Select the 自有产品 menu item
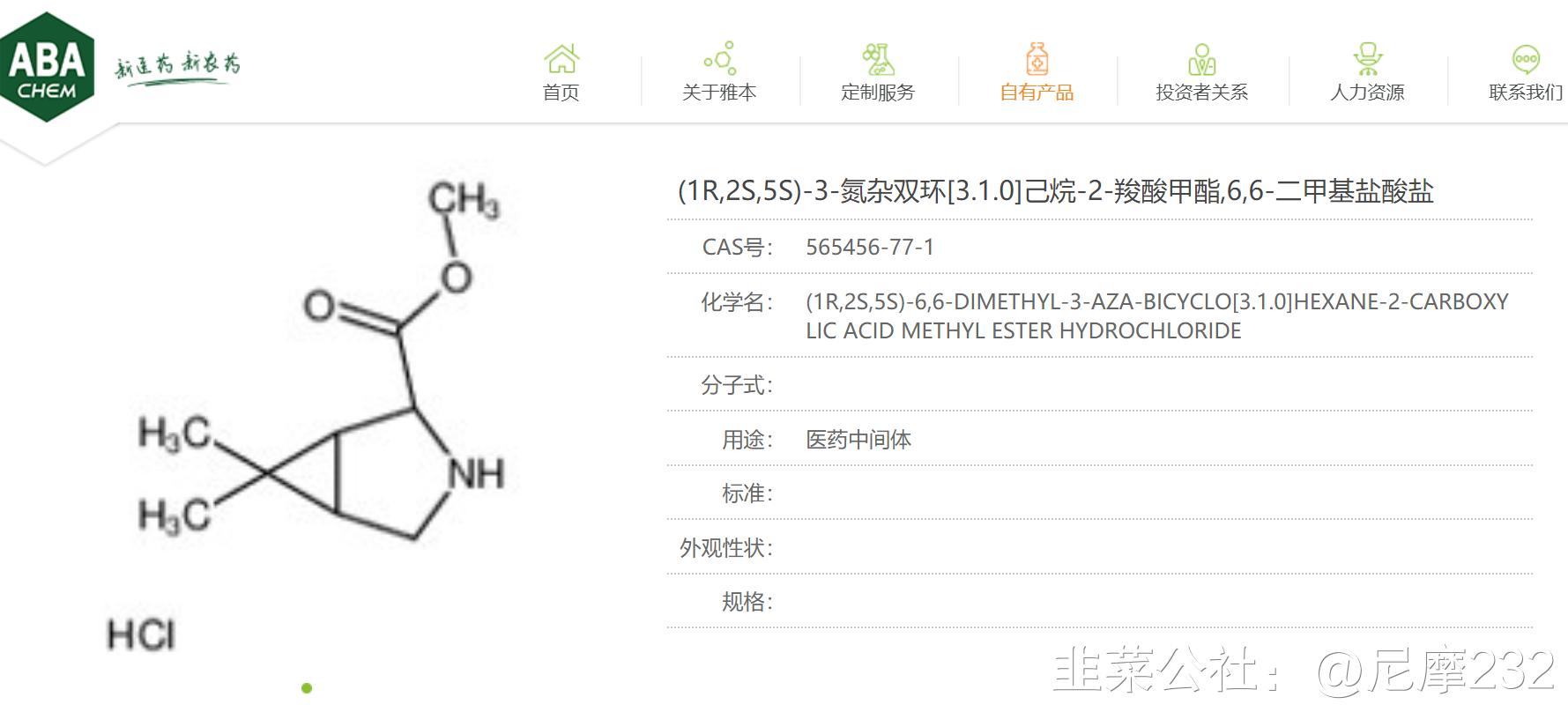The image size is (1568, 712). (1037, 93)
